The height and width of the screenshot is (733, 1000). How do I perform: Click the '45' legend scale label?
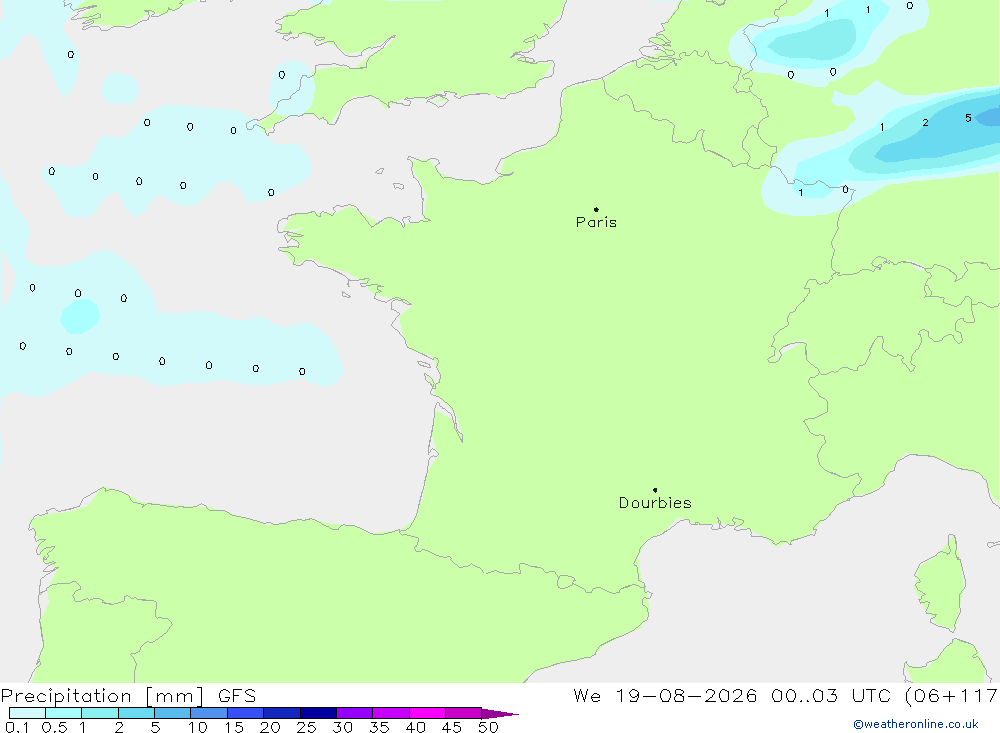point(452,727)
